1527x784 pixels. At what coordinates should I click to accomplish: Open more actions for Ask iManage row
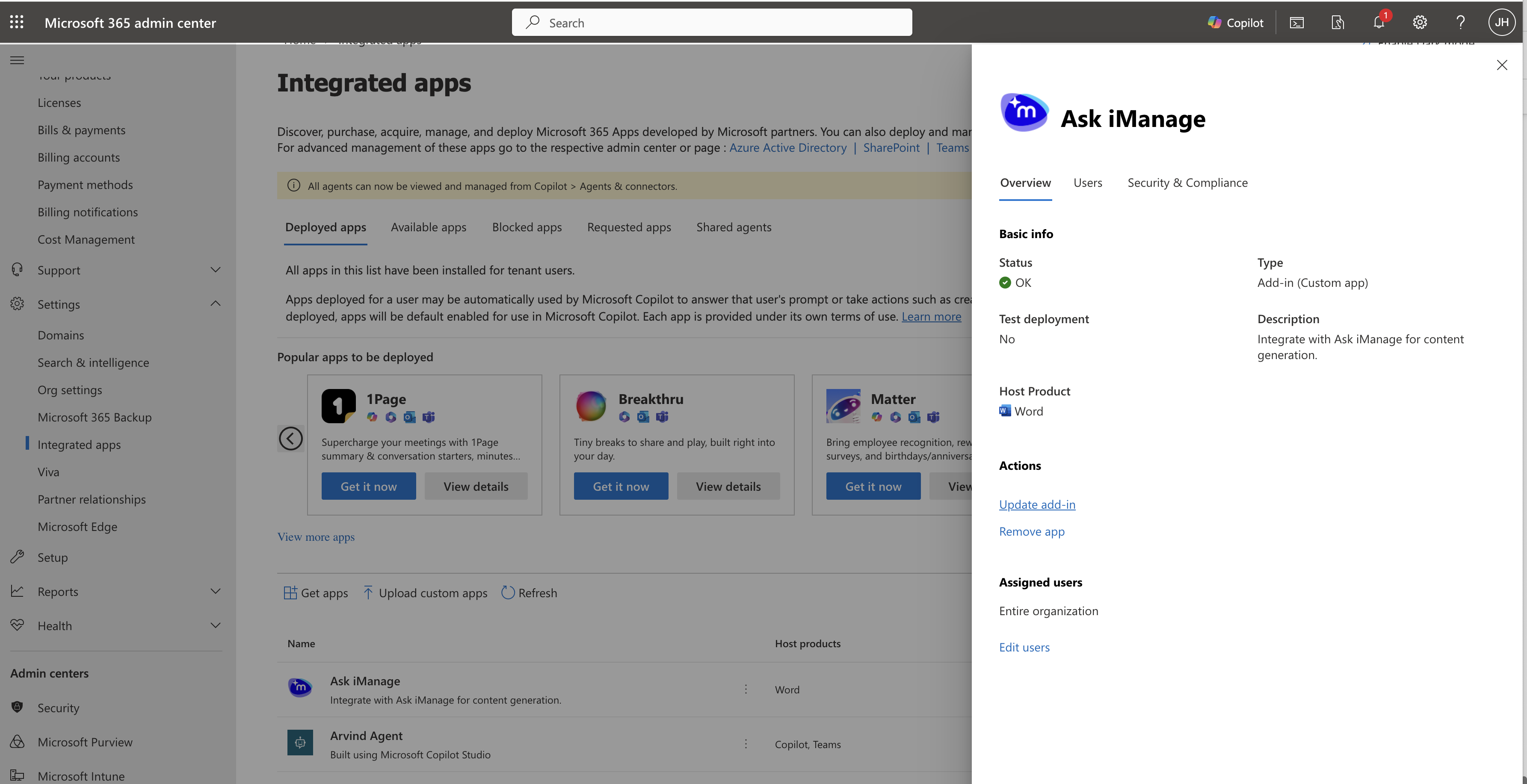746,689
